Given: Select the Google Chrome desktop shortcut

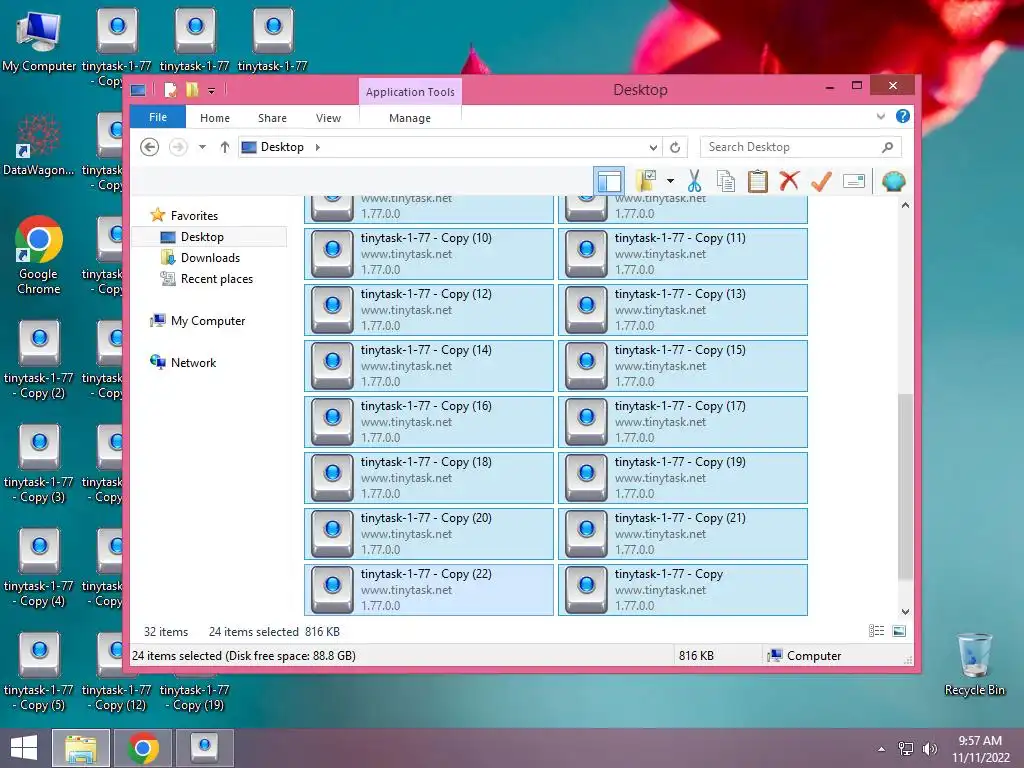Looking at the screenshot, I should pos(39,256).
